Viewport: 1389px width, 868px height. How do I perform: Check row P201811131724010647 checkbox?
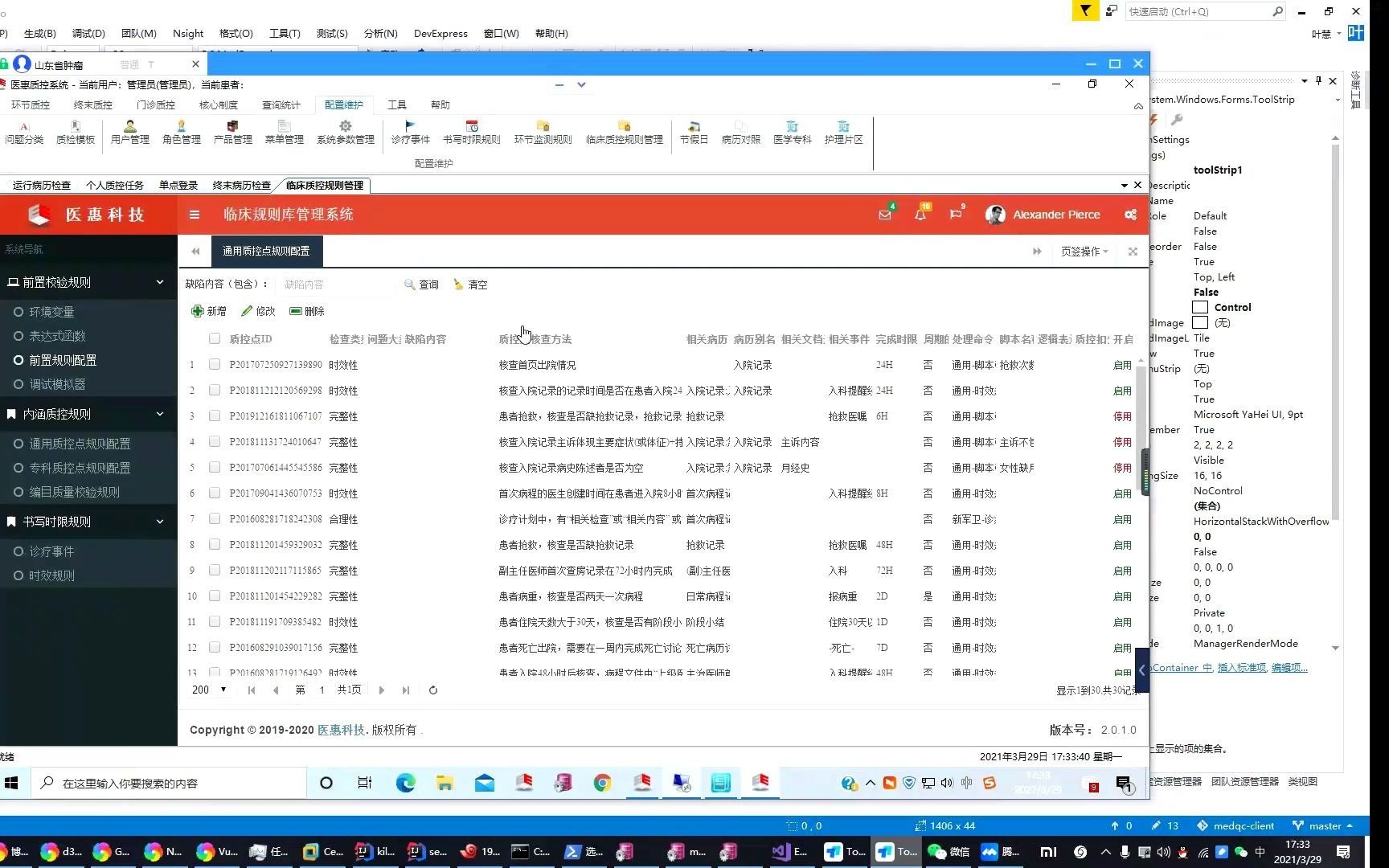pyautogui.click(x=215, y=442)
